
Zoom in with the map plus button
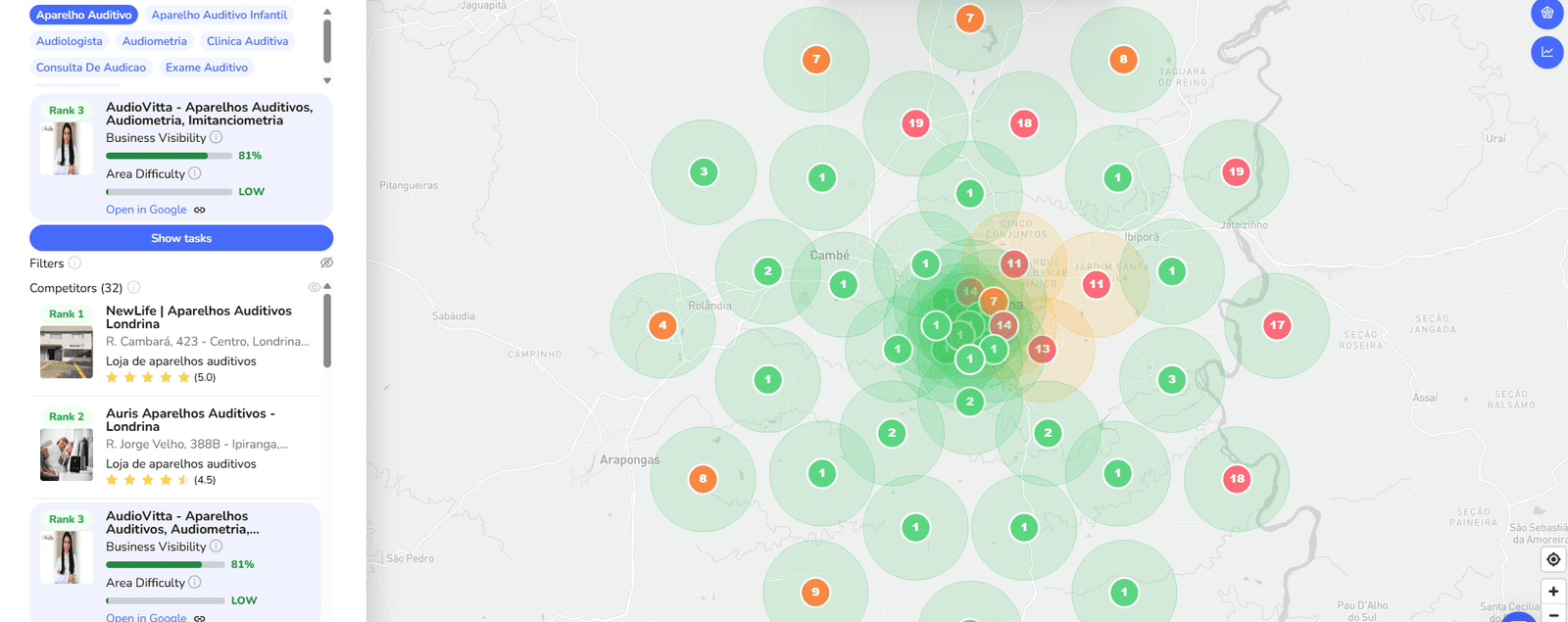(x=1553, y=592)
